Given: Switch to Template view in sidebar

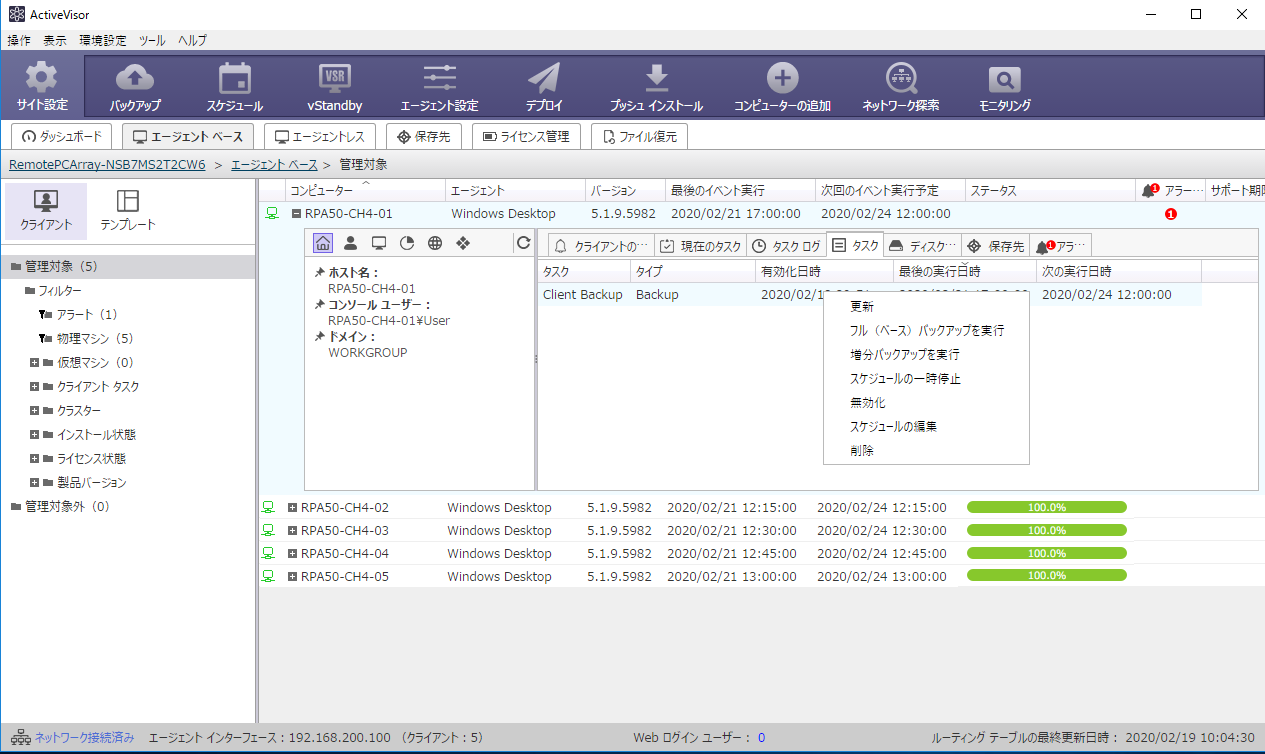Looking at the screenshot, I should click(x=128, y=210).
